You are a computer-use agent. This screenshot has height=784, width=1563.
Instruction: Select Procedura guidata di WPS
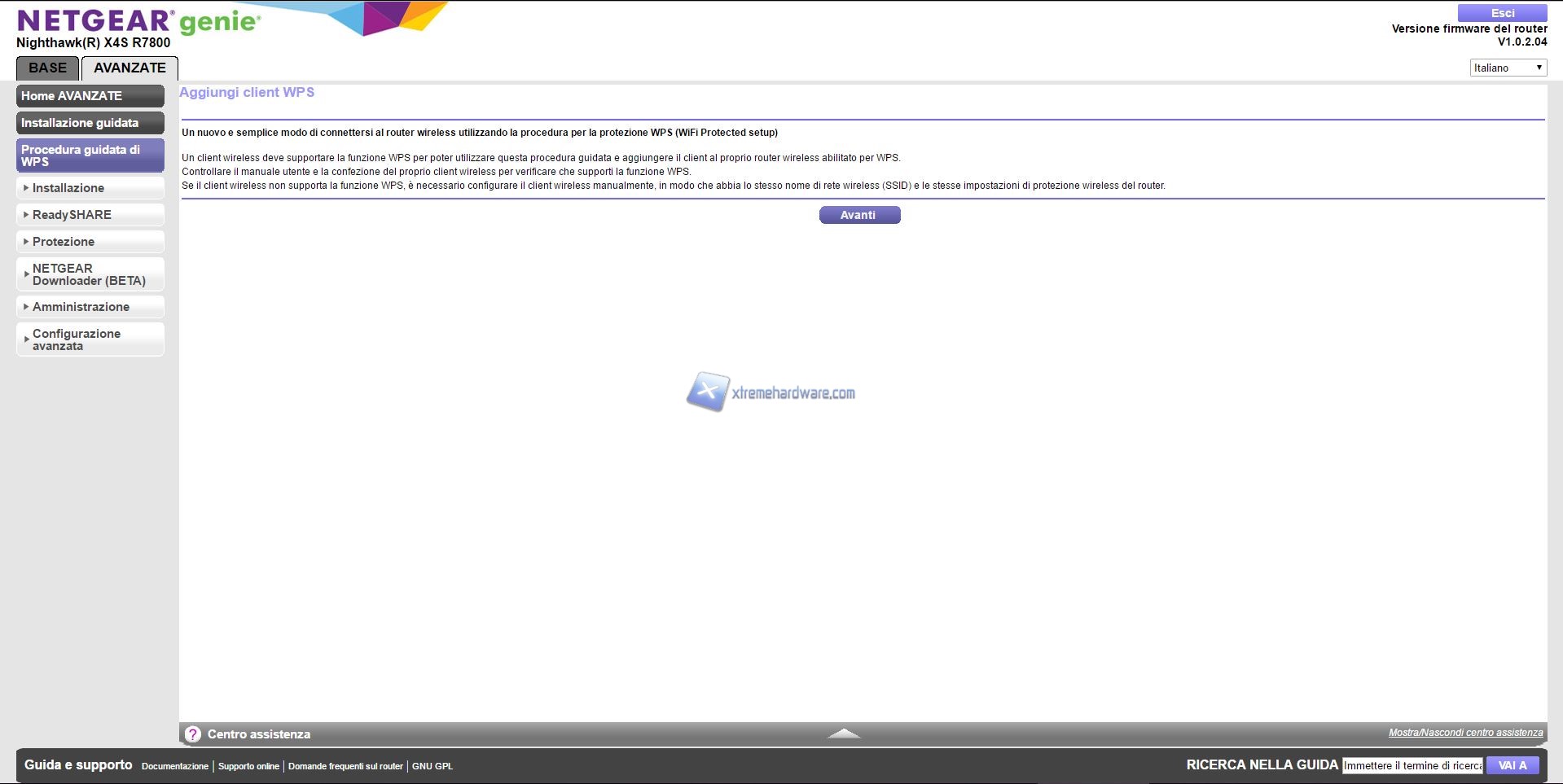click(90, 155)
